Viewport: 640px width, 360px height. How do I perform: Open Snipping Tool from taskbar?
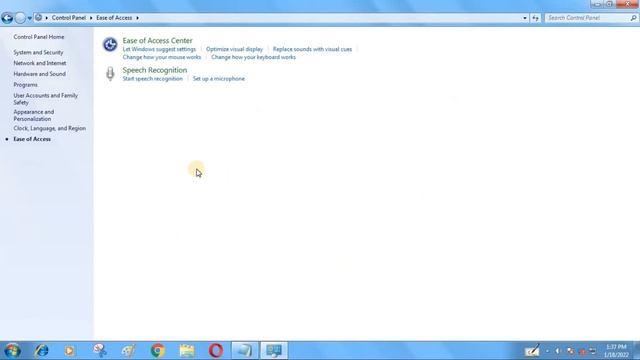click(100, 351)
